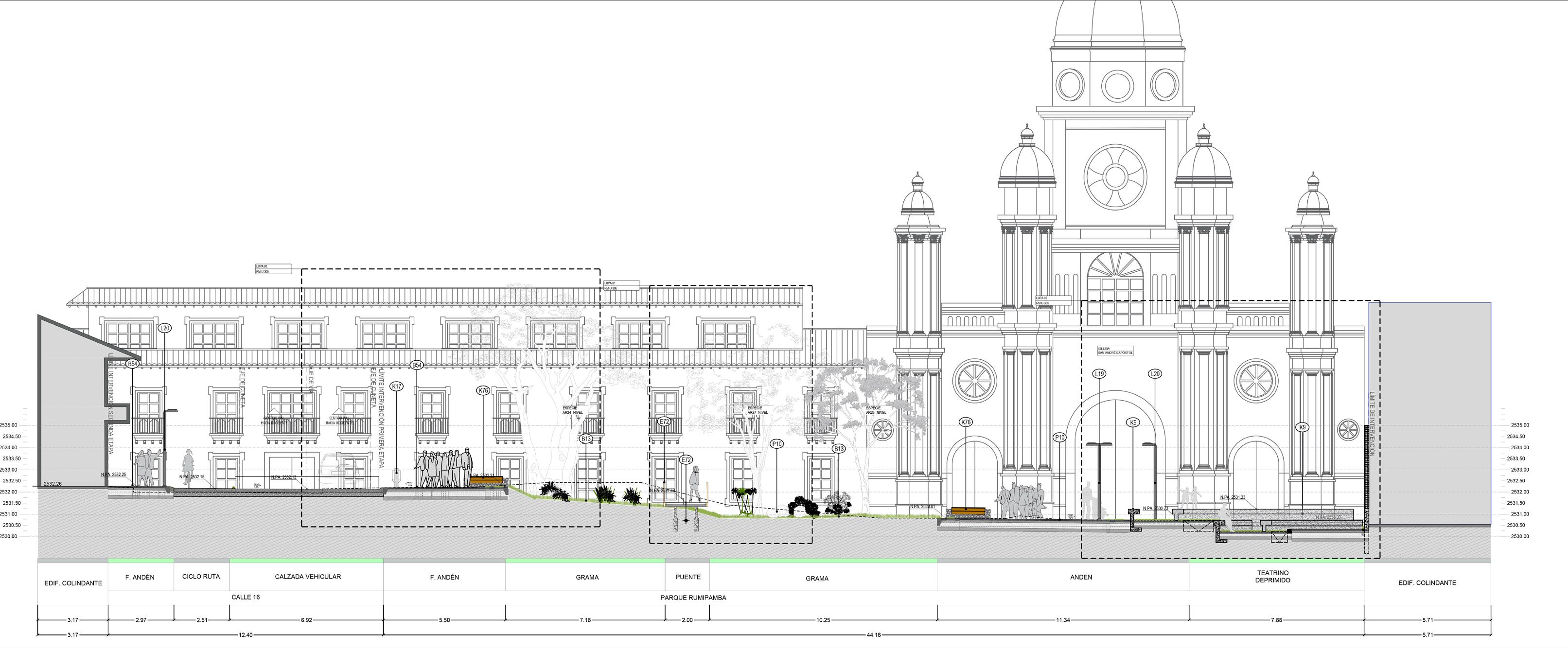The width and height of the screenshot is (1568, 651).
Task: Select the church clock face circle
Action: (x=1115, y=176)
